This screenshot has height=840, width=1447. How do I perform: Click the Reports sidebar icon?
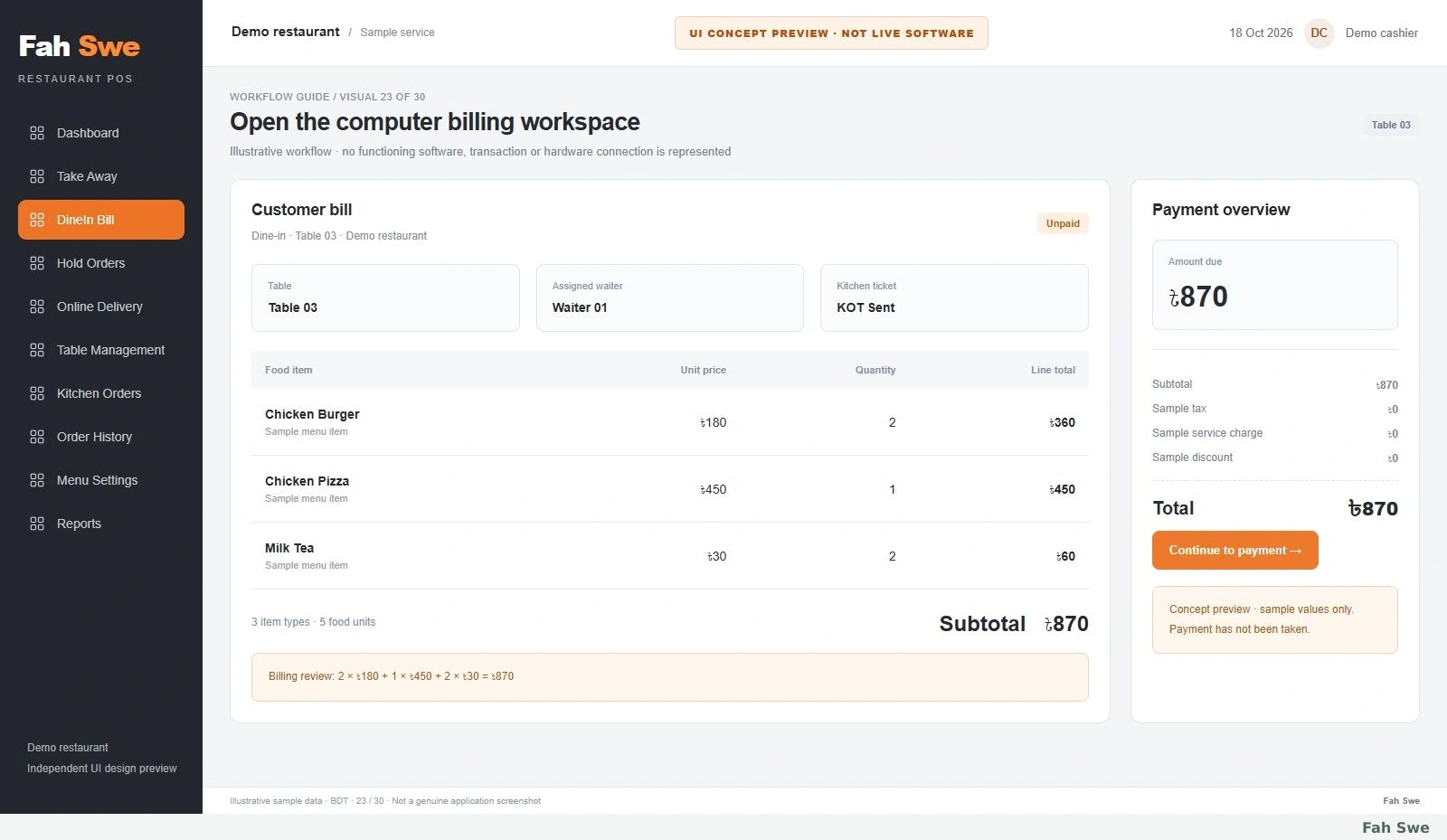(37, 524)
